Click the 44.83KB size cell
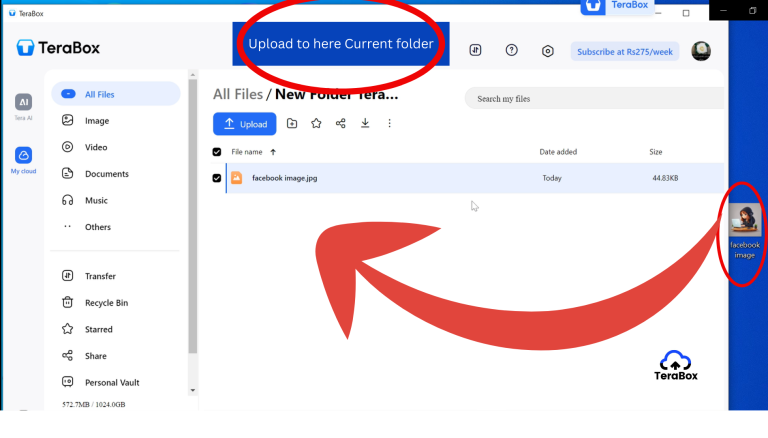The width and height of the screenshot is (768, 438). pos(665,178)
